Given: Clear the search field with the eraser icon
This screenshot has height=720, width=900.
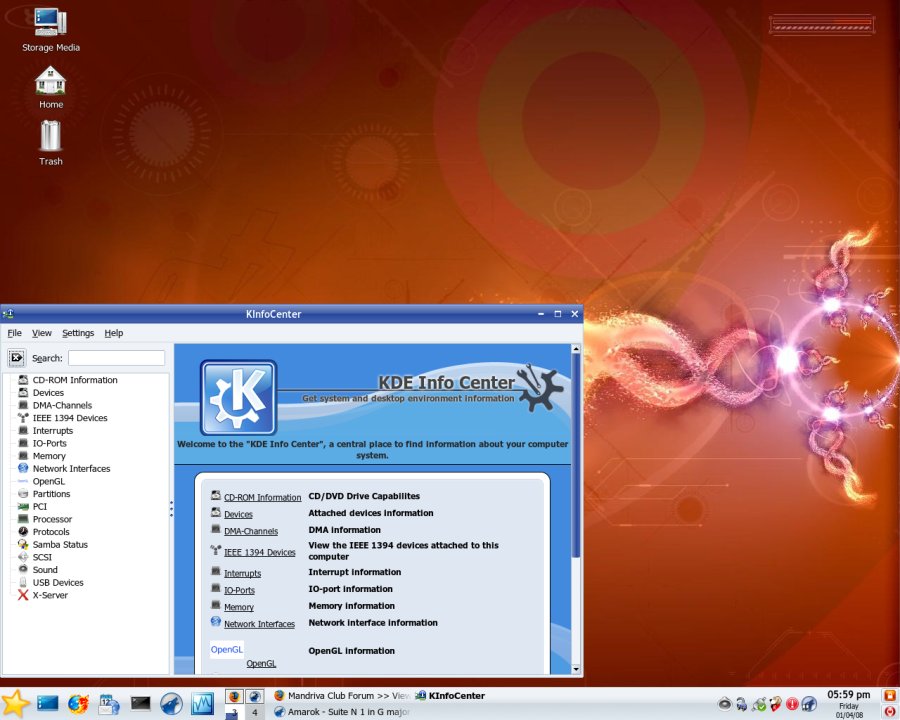Looking at the screenshot, I should point(17,358).
